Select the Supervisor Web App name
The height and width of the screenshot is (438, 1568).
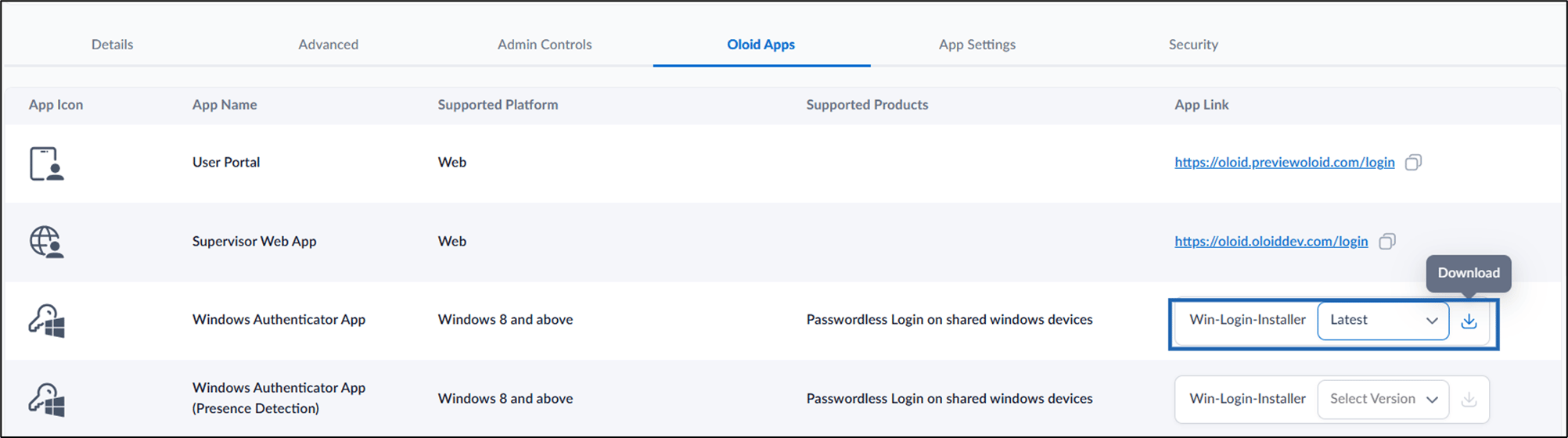(x=254, y=242)
